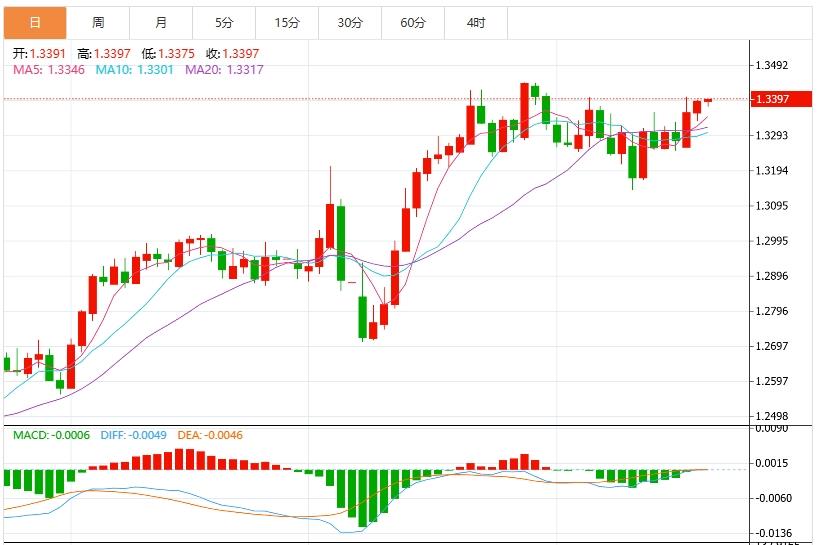Show the 30分 interval chart
Viewport: 822px width, 545px height.
[350, 22]
